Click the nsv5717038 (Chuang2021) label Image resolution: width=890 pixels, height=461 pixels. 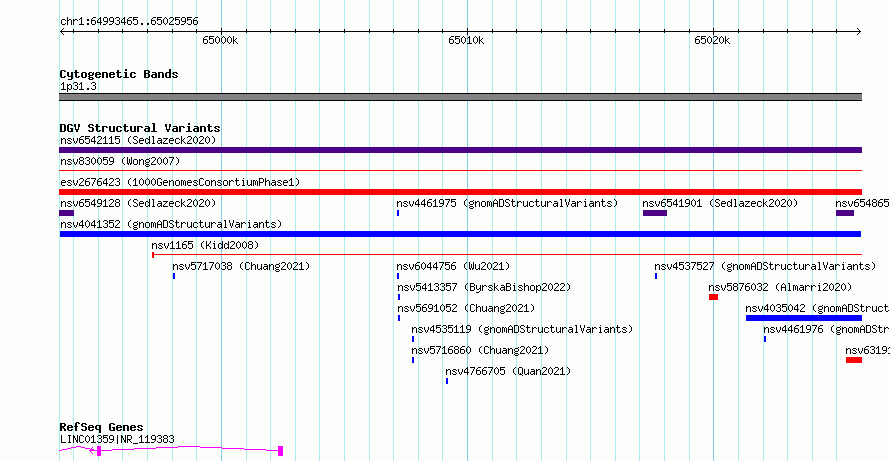241,266
